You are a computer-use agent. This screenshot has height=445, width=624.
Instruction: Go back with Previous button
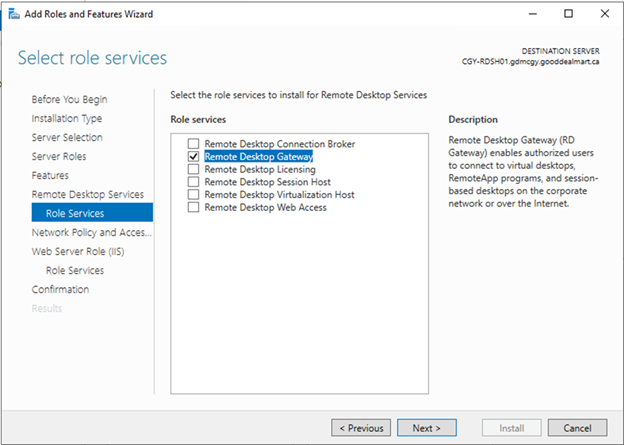361,428
